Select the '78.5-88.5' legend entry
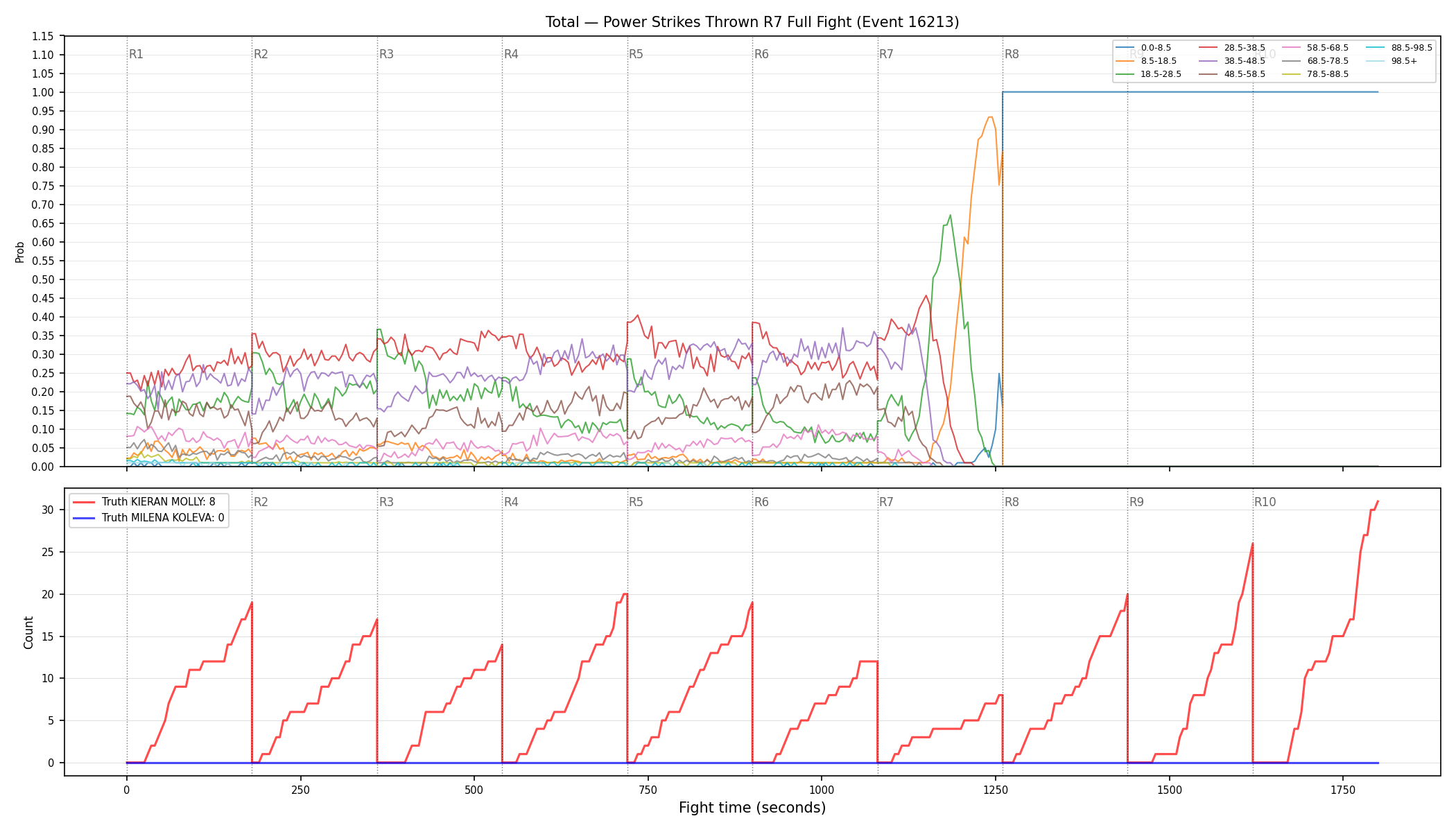Image resolution: width=1456 pixels, height=832 pixels. [1315, 74]
